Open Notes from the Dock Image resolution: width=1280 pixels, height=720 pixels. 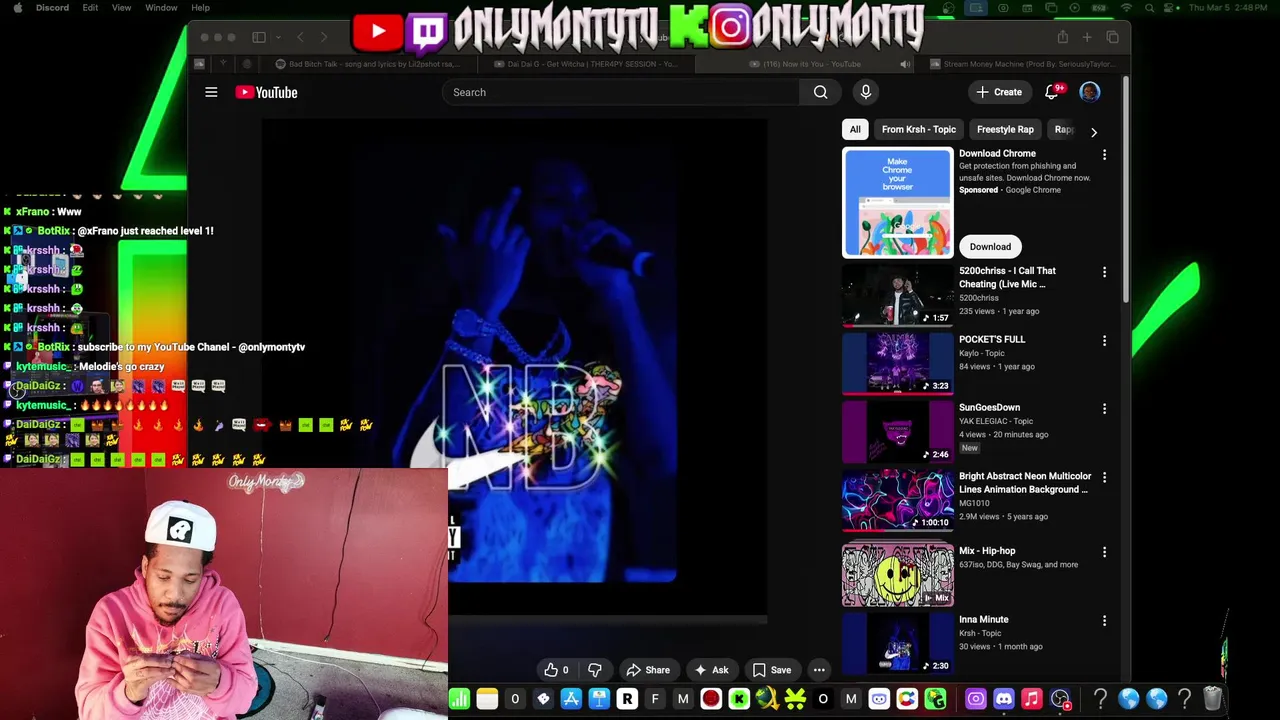click(x=487, y=699)
